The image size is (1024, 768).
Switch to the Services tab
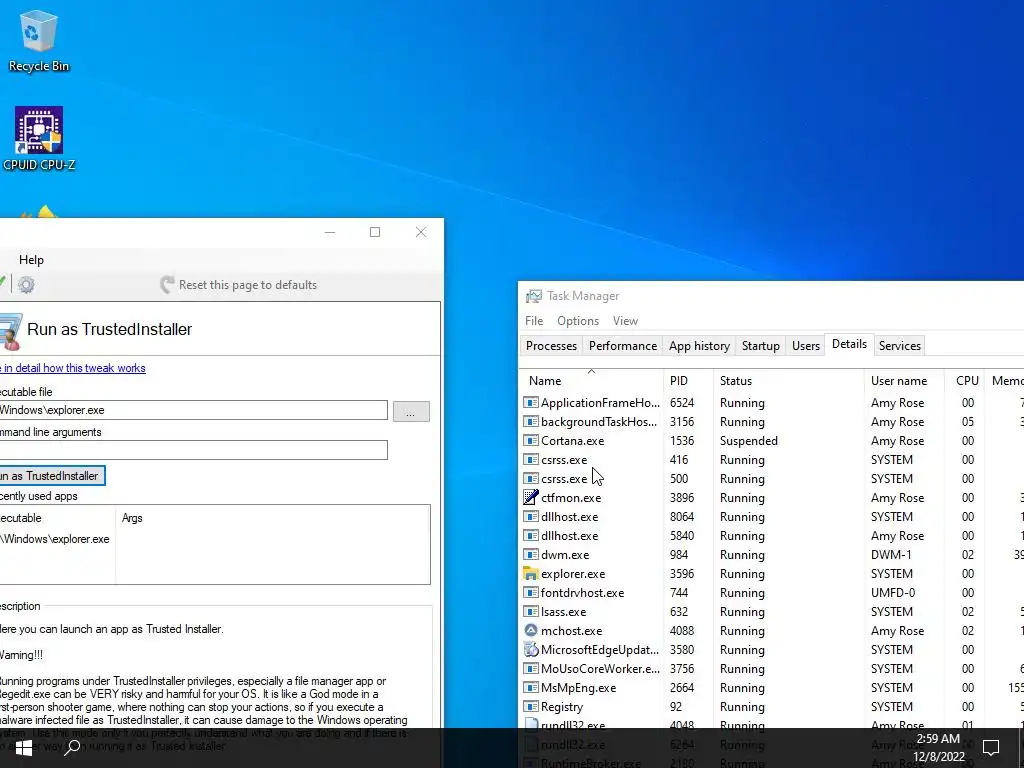click(899, 346)
